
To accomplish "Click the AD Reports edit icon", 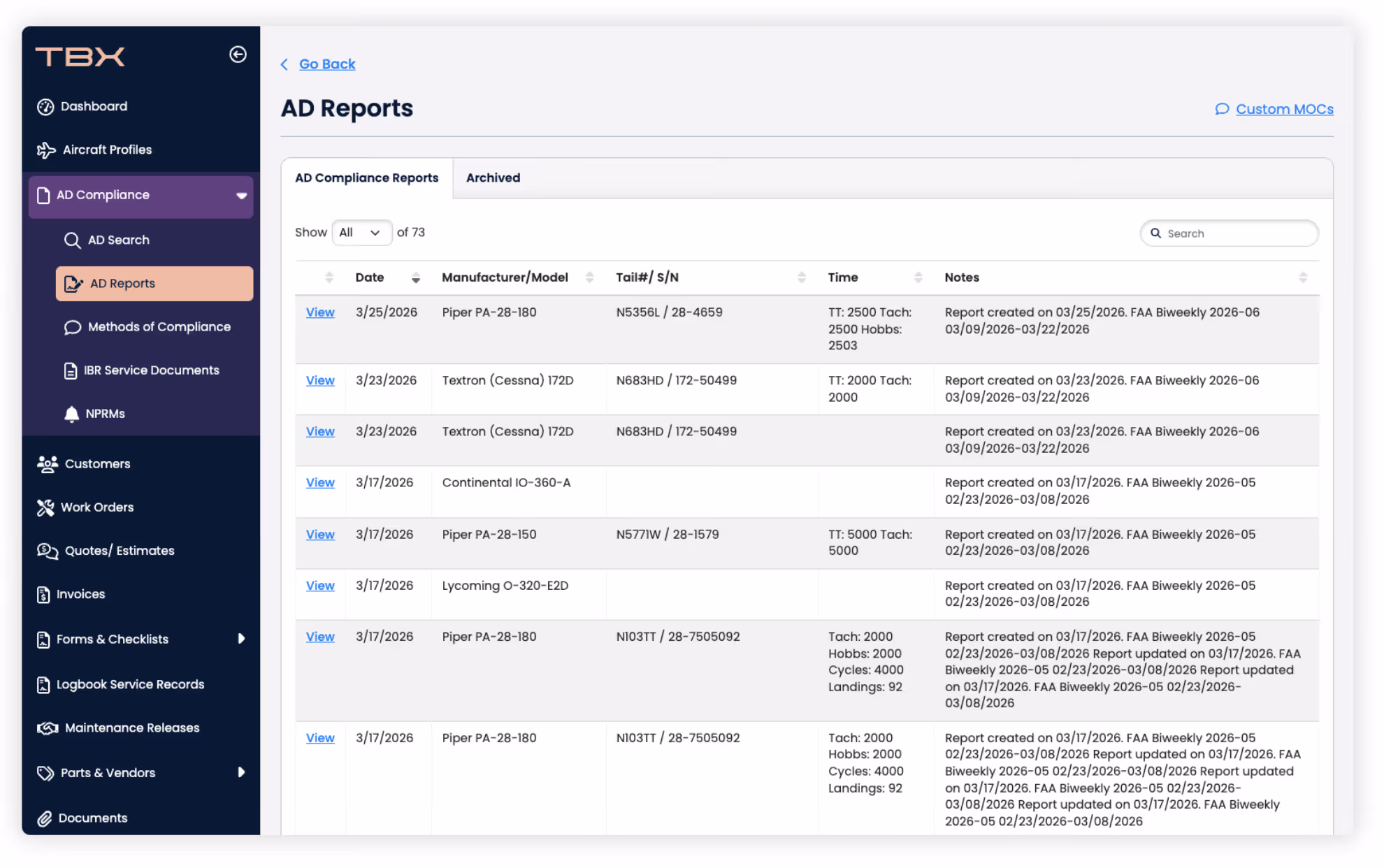I will [x=73, y=284].
